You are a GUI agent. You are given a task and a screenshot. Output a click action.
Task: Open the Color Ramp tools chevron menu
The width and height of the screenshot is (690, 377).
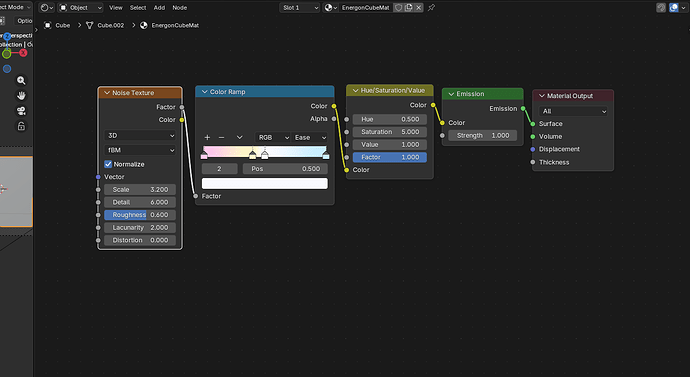[239, 138]
